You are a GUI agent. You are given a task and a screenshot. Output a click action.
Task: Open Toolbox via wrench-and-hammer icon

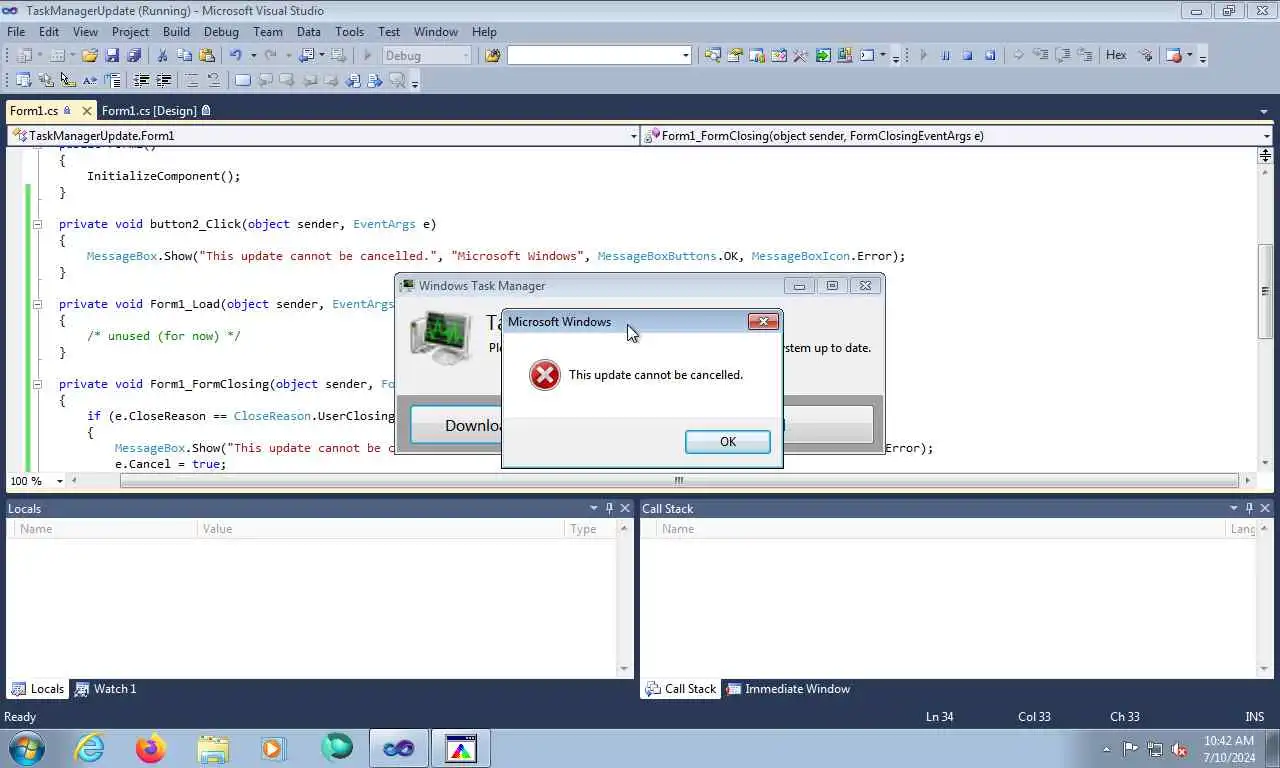pyautogui.click(x=800, y=56)
